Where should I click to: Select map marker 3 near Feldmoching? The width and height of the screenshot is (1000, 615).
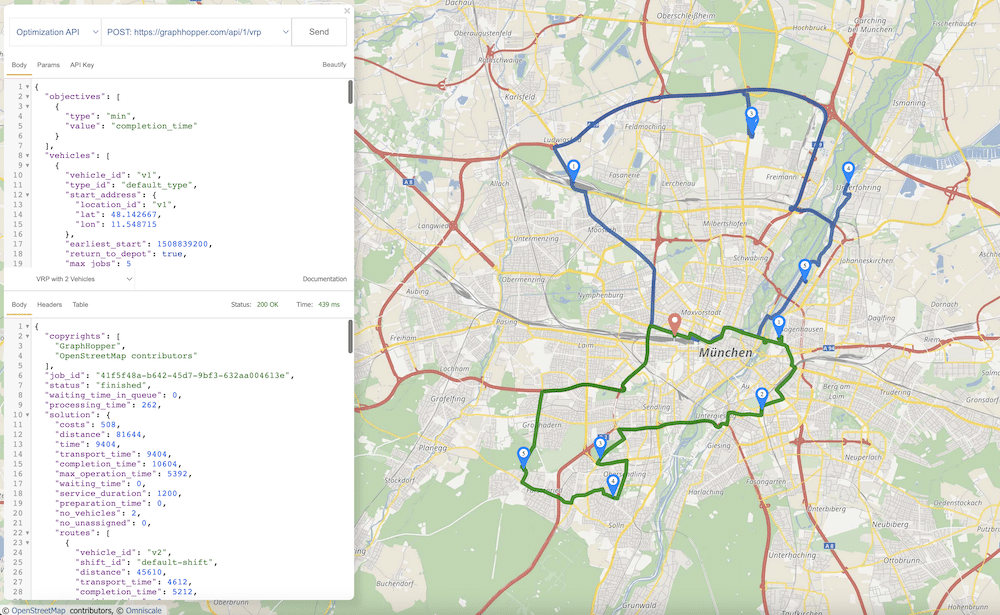click(x=751, y=119)
